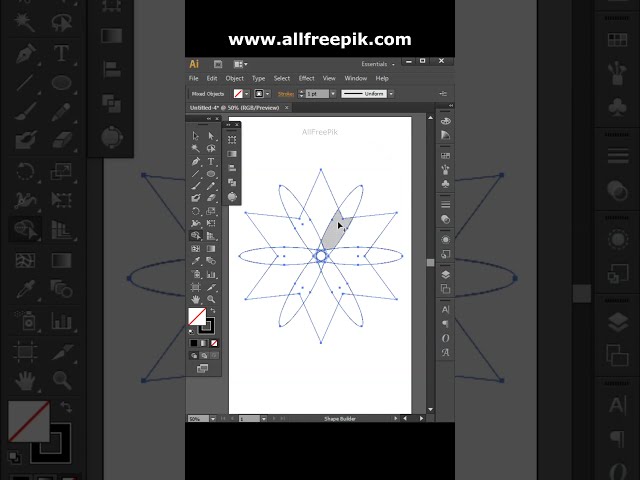Image resolution: width=640 pixels, height=480 pixels.
Task: Select the Paintbrush tool
Action: click(196, 186)
